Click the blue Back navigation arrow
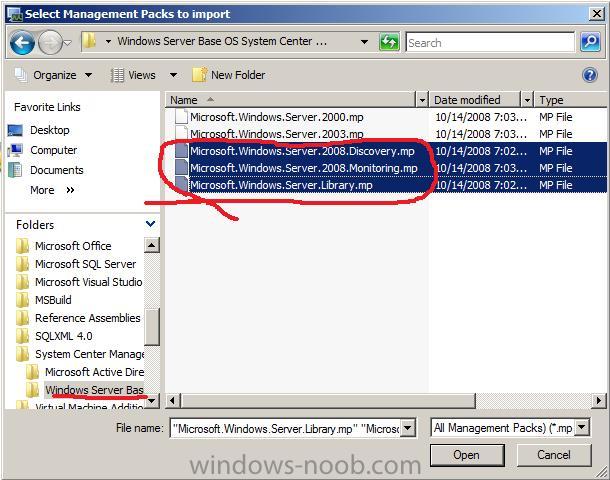This screenshot has height=480, width=610. [22, 42]
